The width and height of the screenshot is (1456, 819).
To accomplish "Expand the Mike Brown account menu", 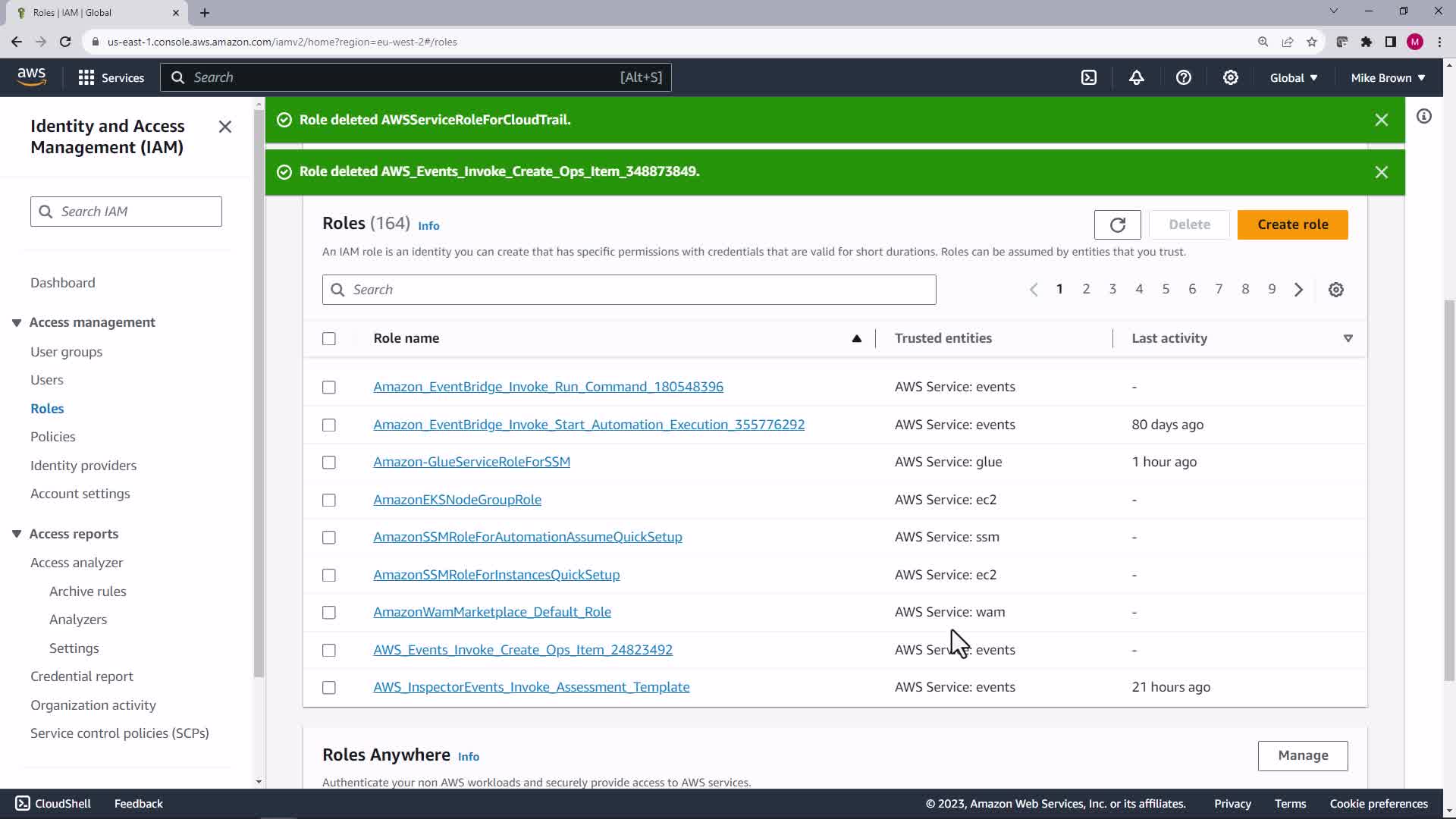I will pyautogui.click(x=1387, y=77).
